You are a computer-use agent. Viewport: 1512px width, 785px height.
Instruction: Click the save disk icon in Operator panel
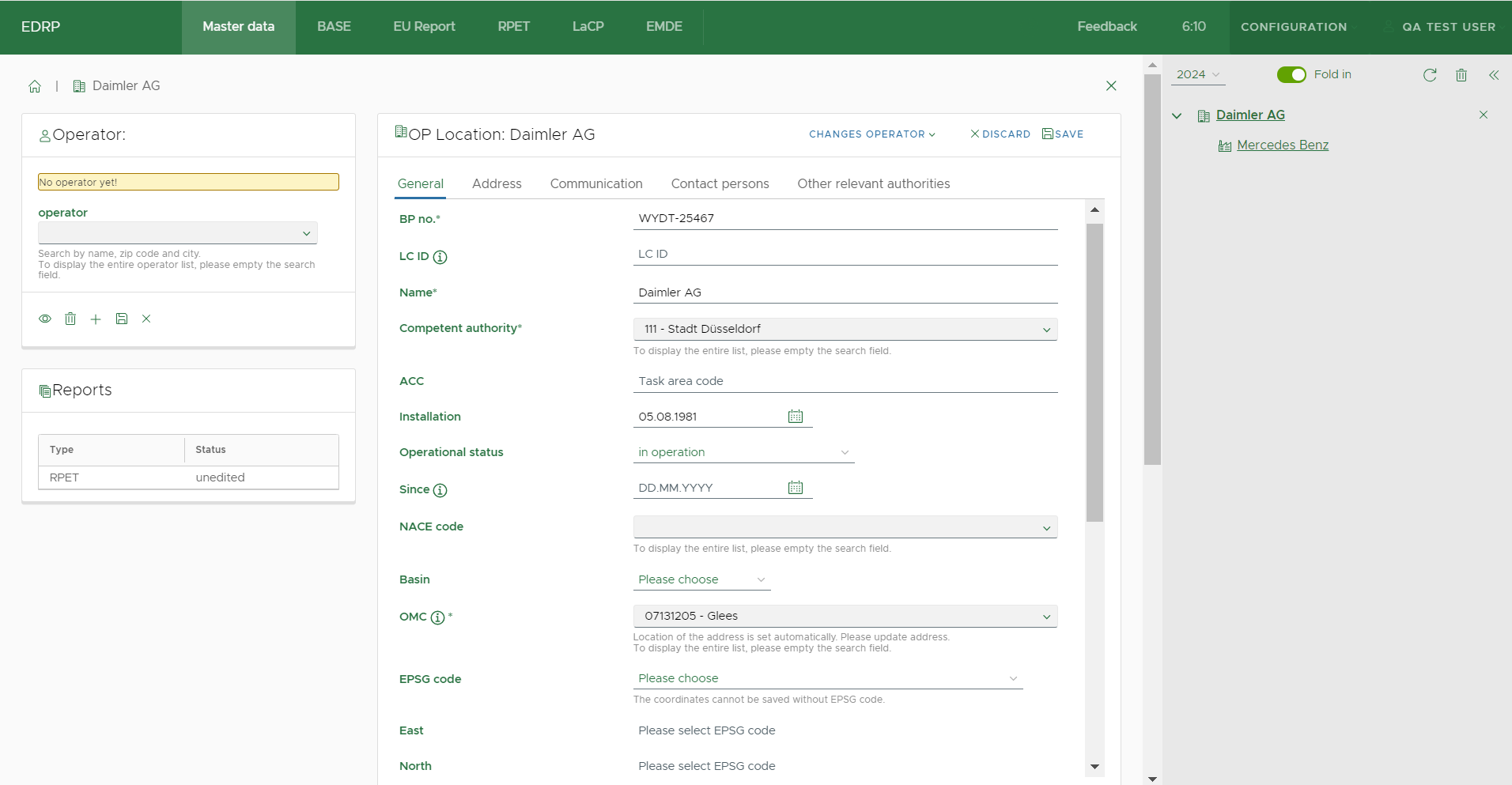(122, 319)
